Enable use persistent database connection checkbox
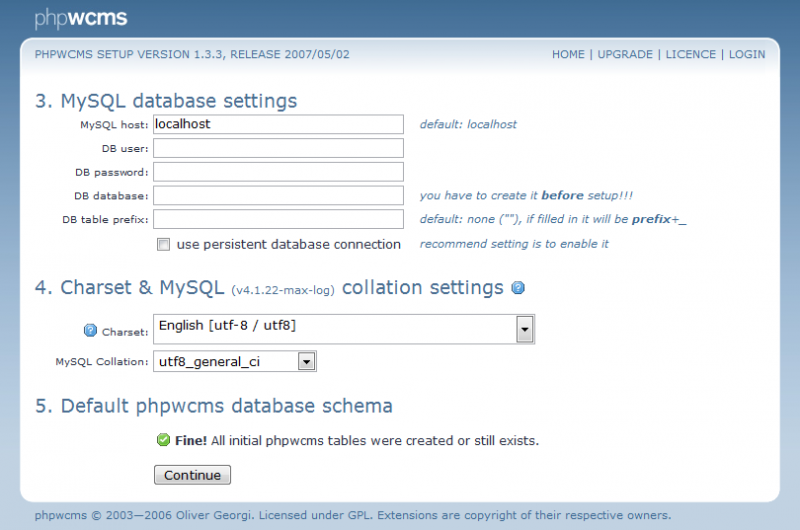Screen dimensions: 800x530 tap(164, 244)
